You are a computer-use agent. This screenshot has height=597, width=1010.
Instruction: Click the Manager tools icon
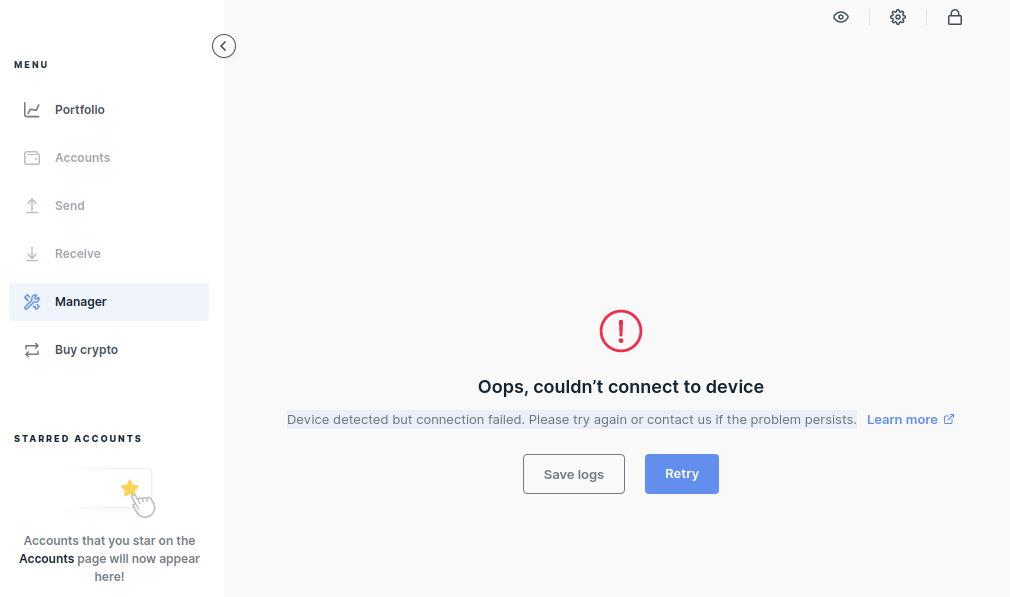(32, 302)
